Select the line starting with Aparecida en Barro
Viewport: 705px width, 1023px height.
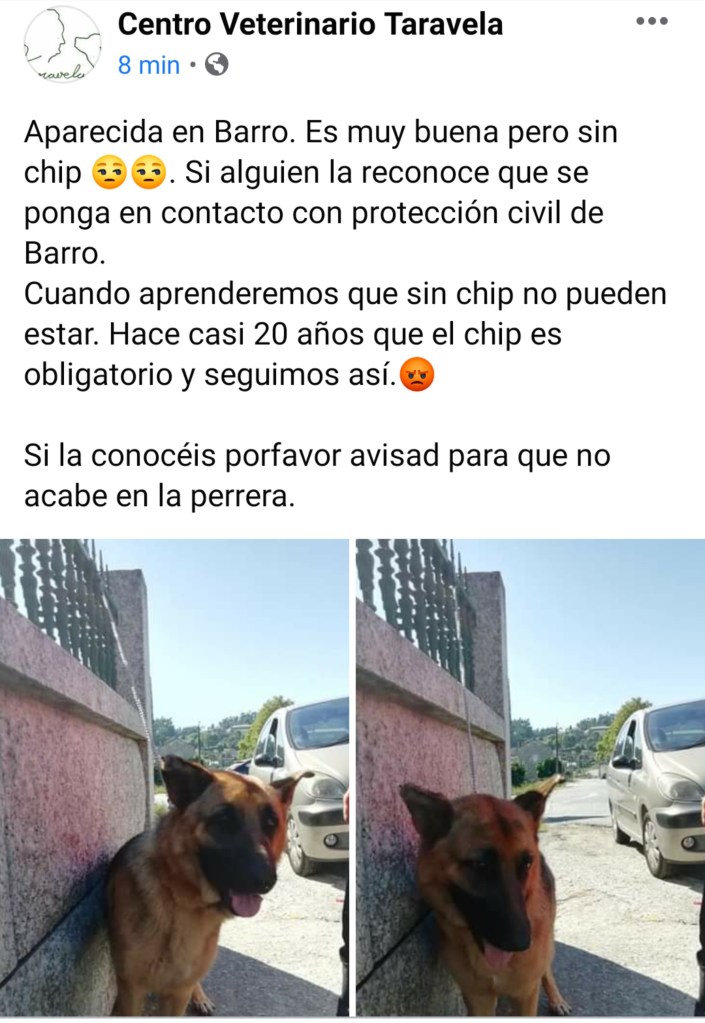pos(320,132)
